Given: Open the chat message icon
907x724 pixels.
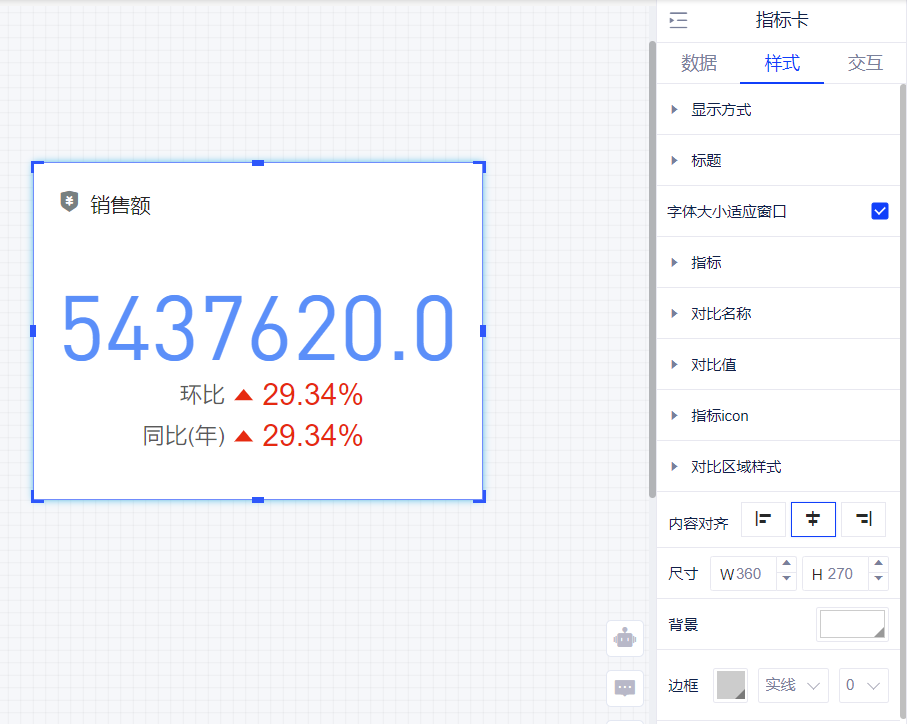Looking at the screenshot, I should pos(625,688).
